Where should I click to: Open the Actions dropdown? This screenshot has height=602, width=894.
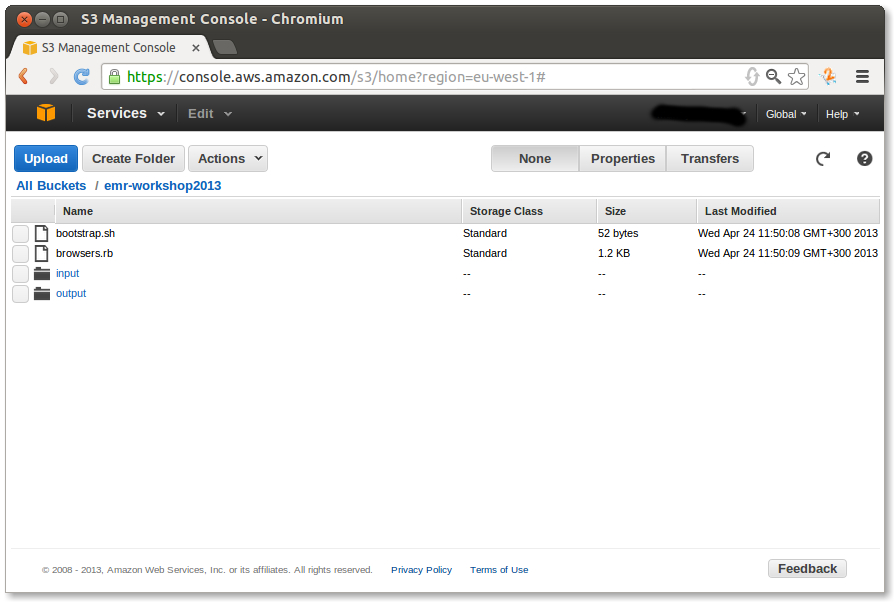coord(229,158)
